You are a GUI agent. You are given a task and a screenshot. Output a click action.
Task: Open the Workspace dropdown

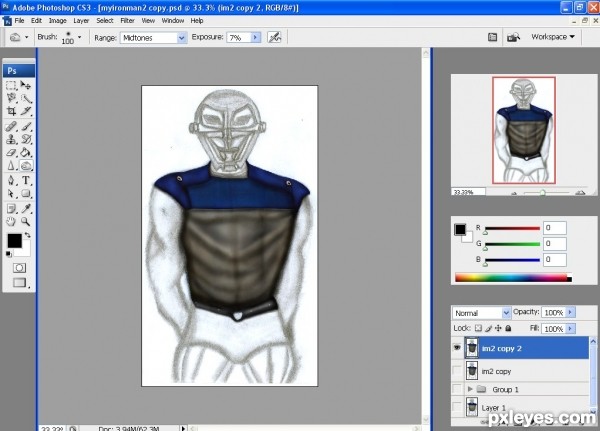pos(553,37)
